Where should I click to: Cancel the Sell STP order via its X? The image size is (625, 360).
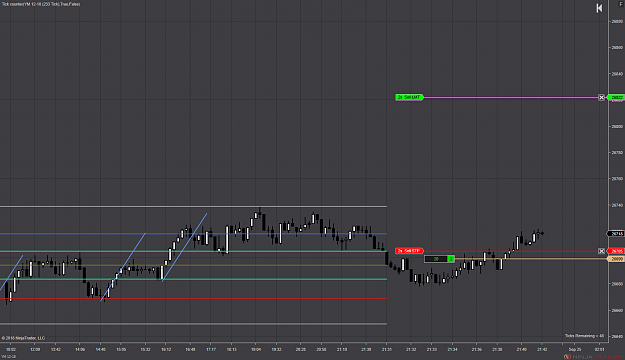pos(601,251)
